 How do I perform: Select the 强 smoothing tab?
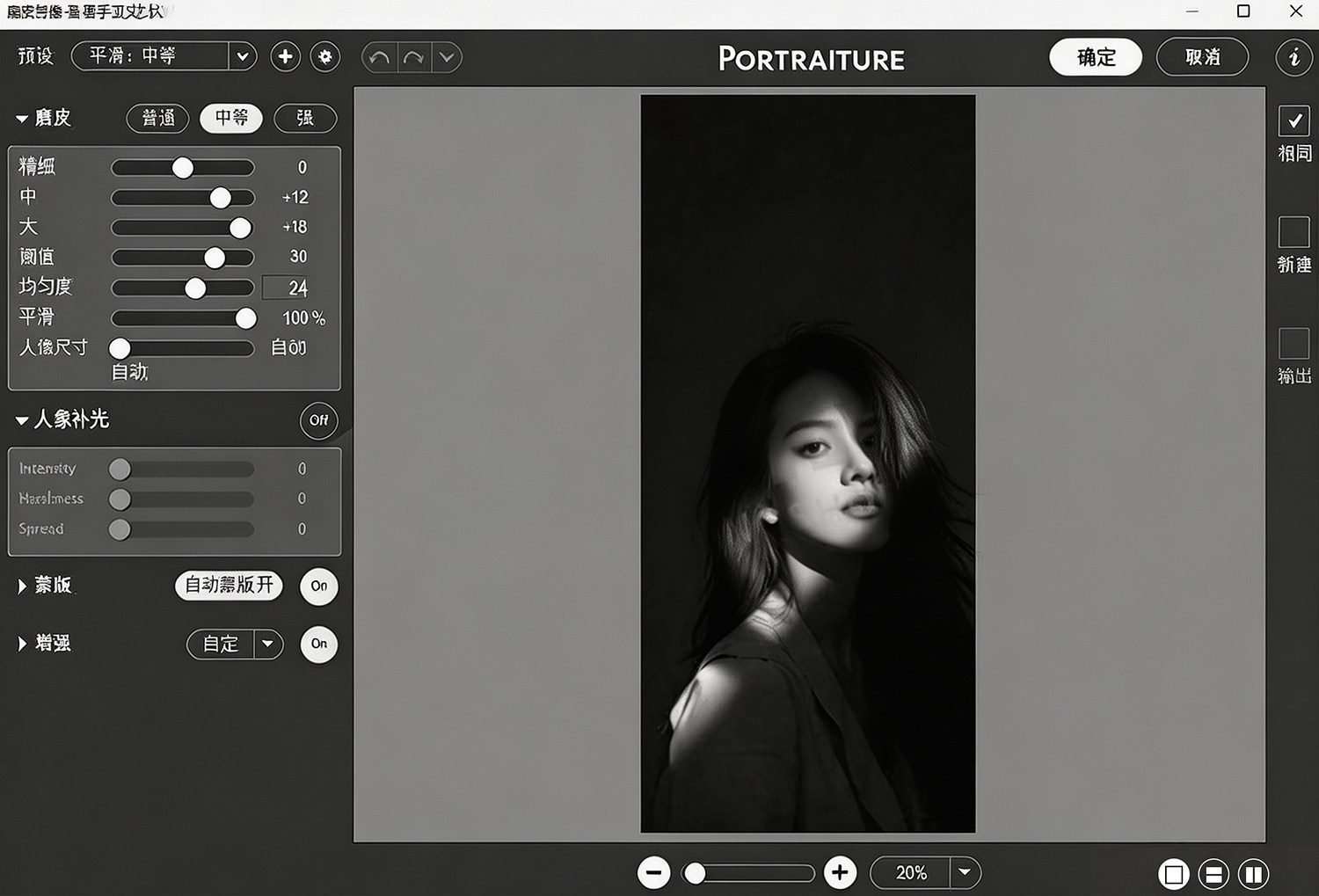[x=305, y=118]
